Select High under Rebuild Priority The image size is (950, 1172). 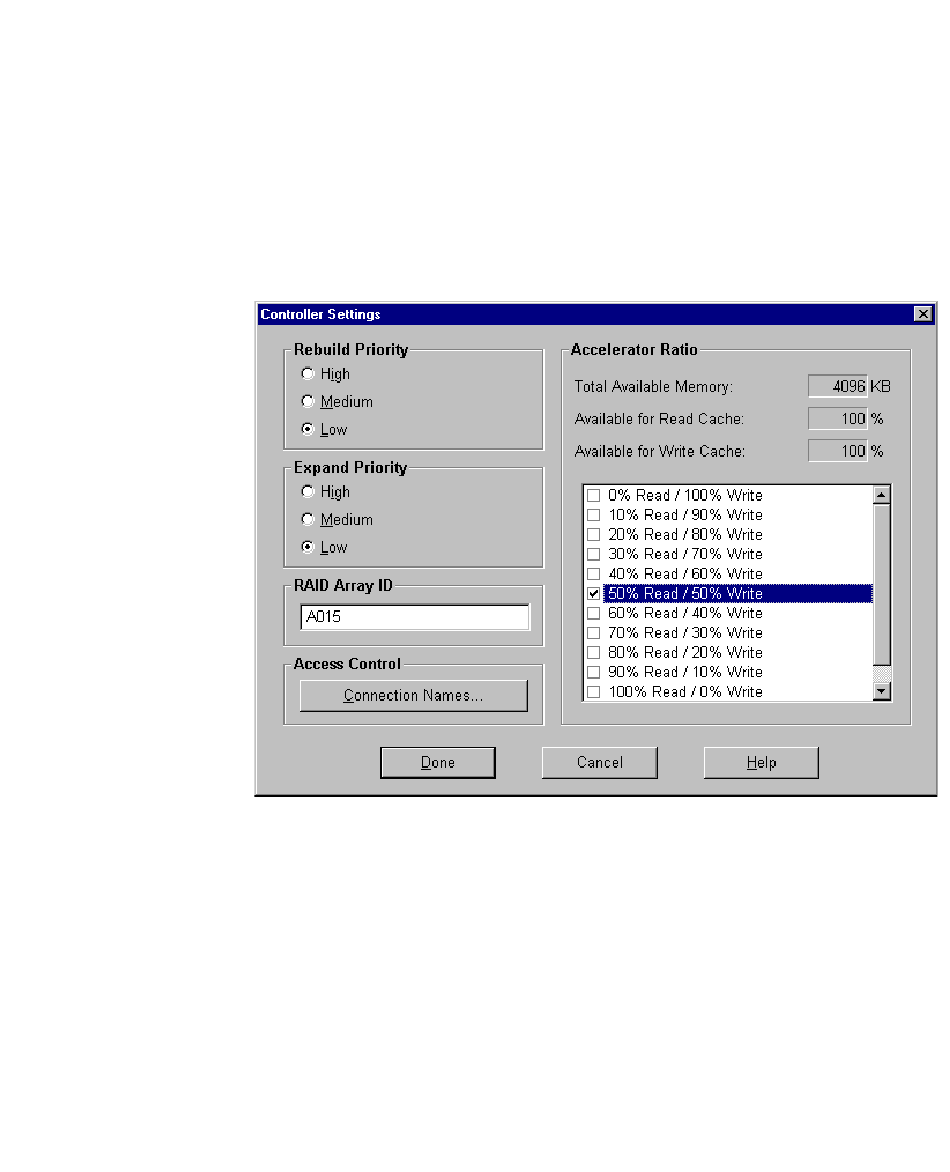[x=309, y=374]
